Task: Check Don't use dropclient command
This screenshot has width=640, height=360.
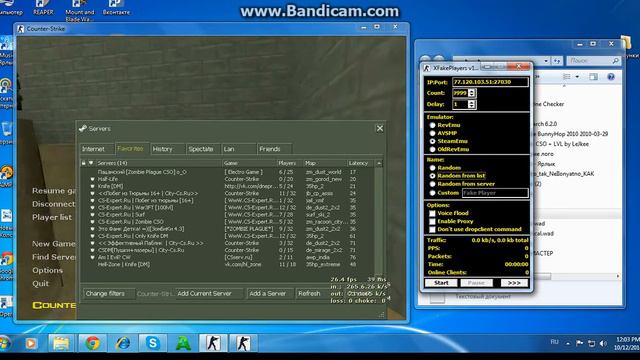Action: point(432,229)
